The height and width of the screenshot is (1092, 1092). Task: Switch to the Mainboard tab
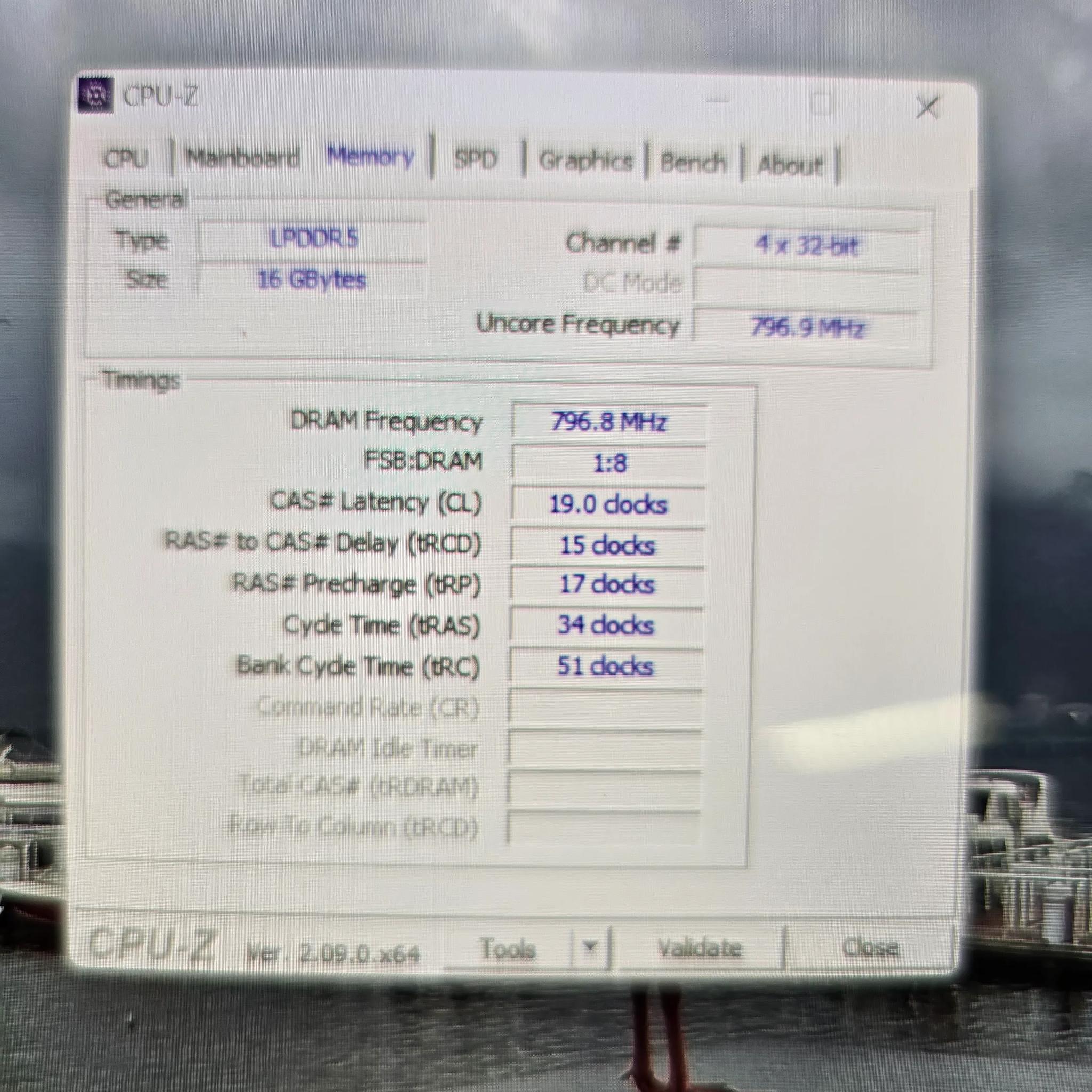[243, 158]
